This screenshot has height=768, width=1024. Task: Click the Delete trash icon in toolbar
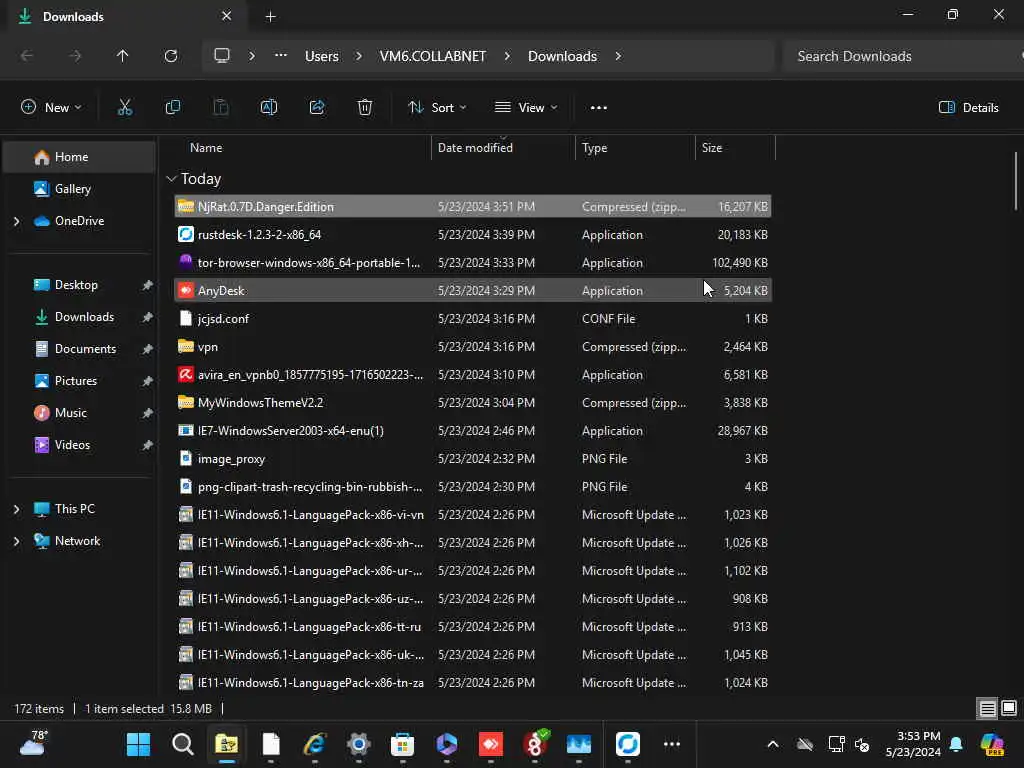(365, 108)
